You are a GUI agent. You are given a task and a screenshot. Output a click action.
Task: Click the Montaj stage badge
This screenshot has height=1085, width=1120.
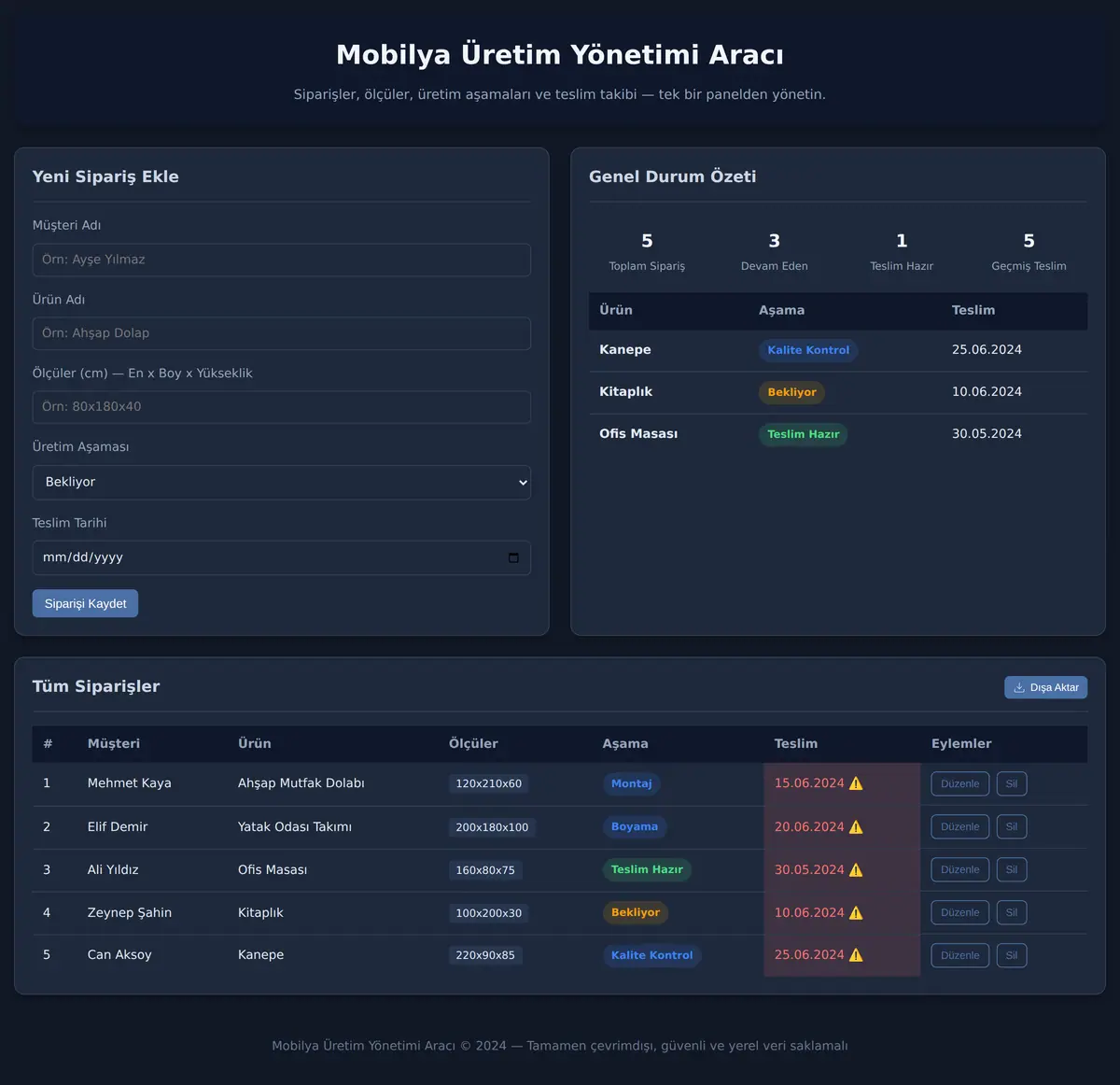pos(632,783)
